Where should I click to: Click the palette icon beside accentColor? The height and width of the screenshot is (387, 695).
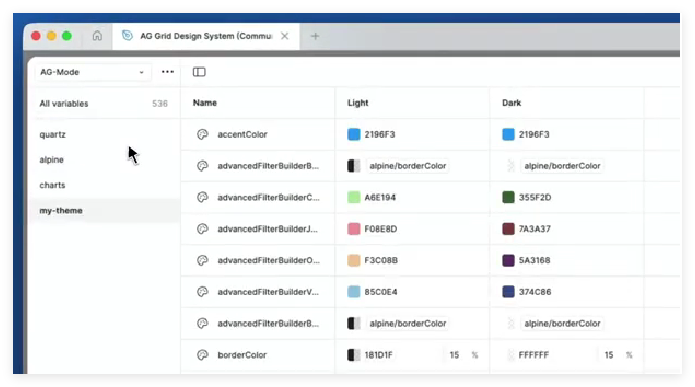pos(203,134)
